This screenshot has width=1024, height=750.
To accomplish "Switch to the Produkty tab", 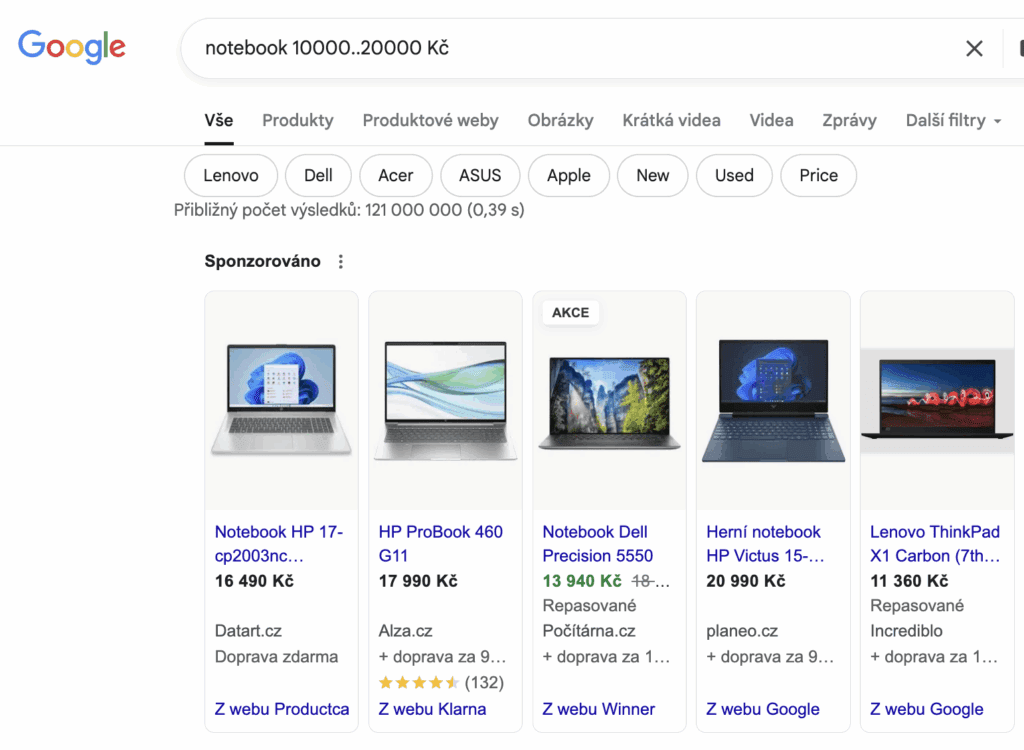I will point(298,121).
